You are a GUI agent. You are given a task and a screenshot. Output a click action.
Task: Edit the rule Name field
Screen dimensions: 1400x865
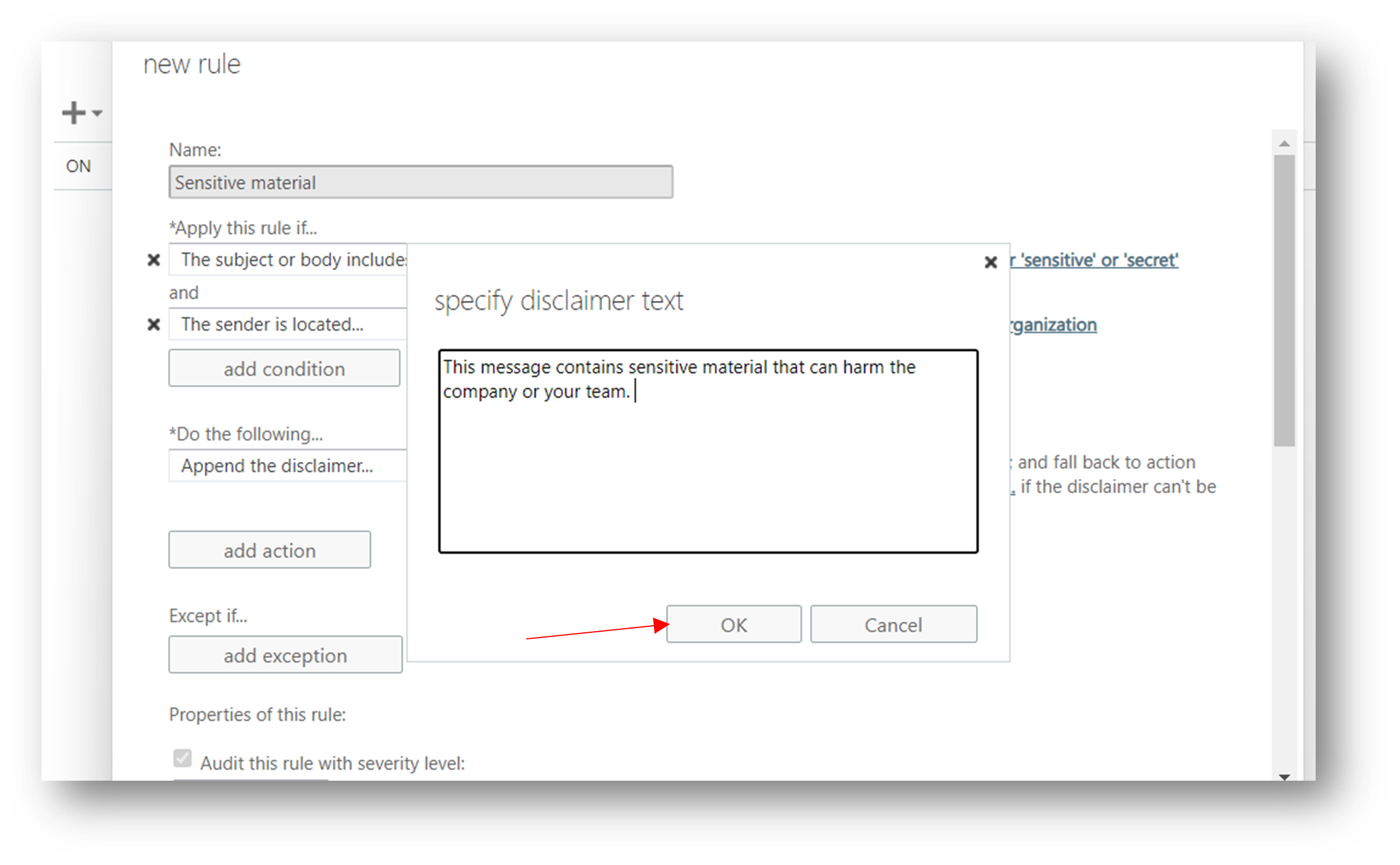click(421, 182)
